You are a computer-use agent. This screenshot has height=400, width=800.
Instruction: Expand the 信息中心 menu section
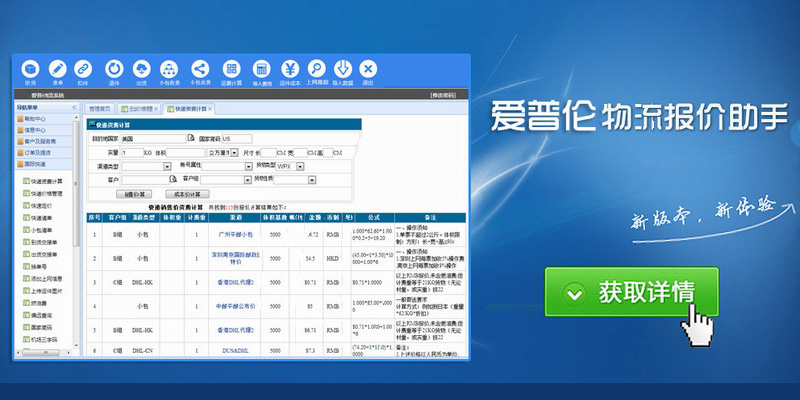(x=43, y=130)
